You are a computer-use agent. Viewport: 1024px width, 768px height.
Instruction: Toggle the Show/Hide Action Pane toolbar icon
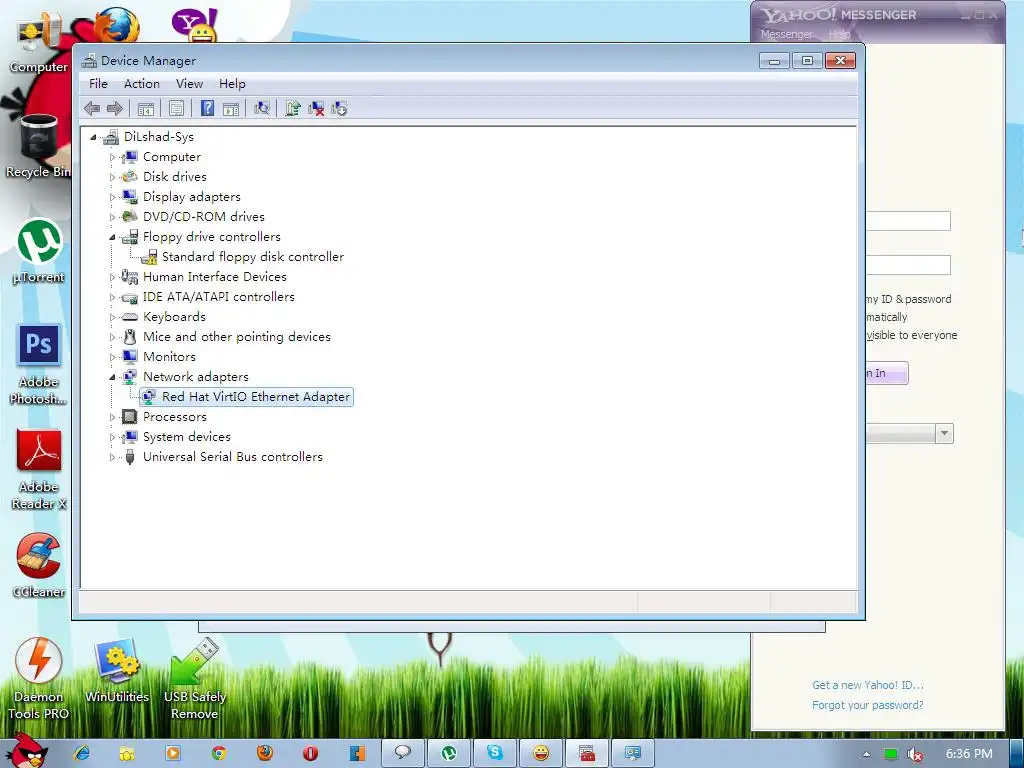pyautogui.click(x=231, y=108)
